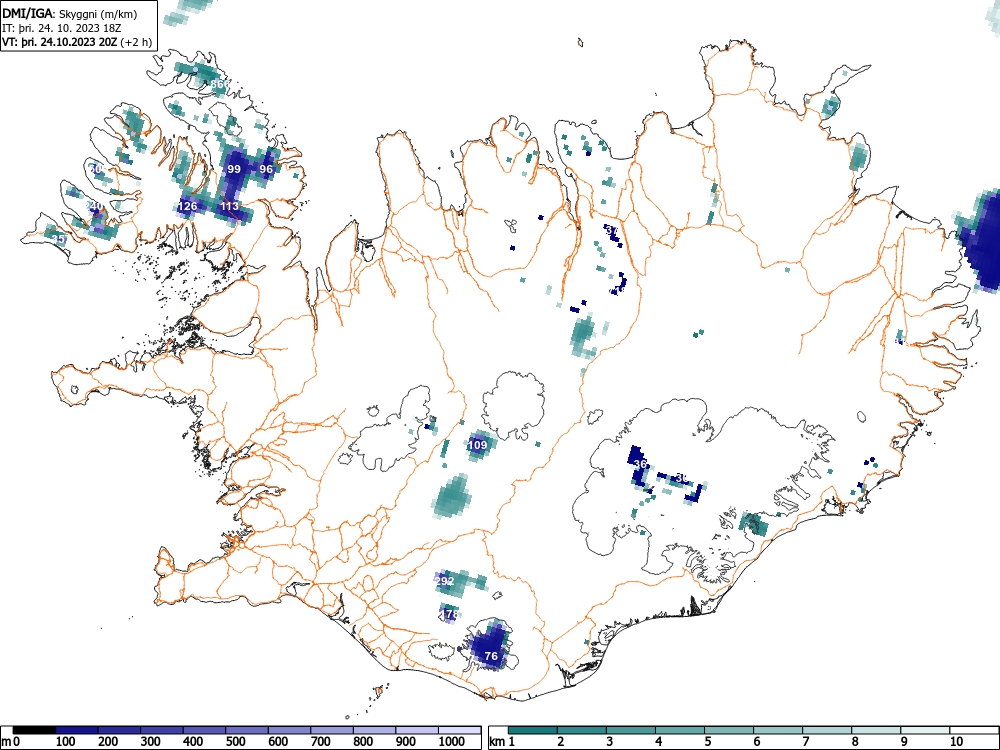Click the 'IT: þri. 24. 10. 2023 18Z' line

pyautogui.click(x=61, y=29)
